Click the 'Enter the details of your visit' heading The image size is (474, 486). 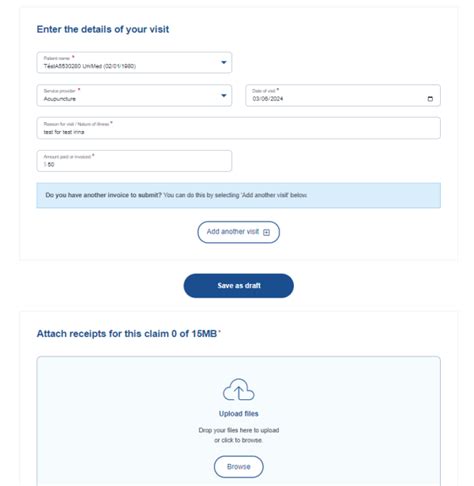click(103, 29)
